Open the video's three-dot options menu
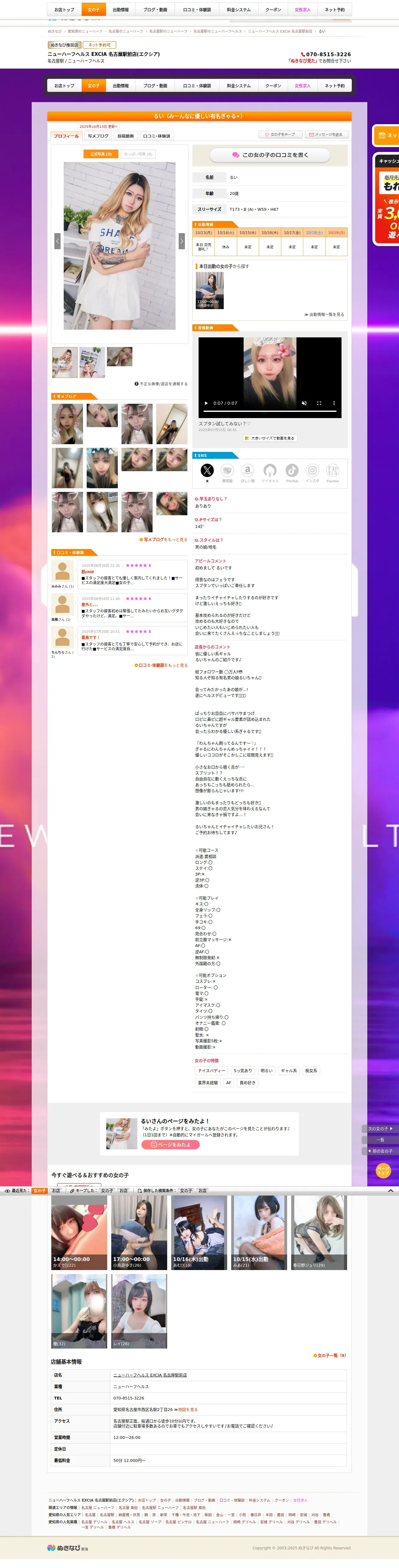Viewport: 399px width, 1568px height. point(333,403)
